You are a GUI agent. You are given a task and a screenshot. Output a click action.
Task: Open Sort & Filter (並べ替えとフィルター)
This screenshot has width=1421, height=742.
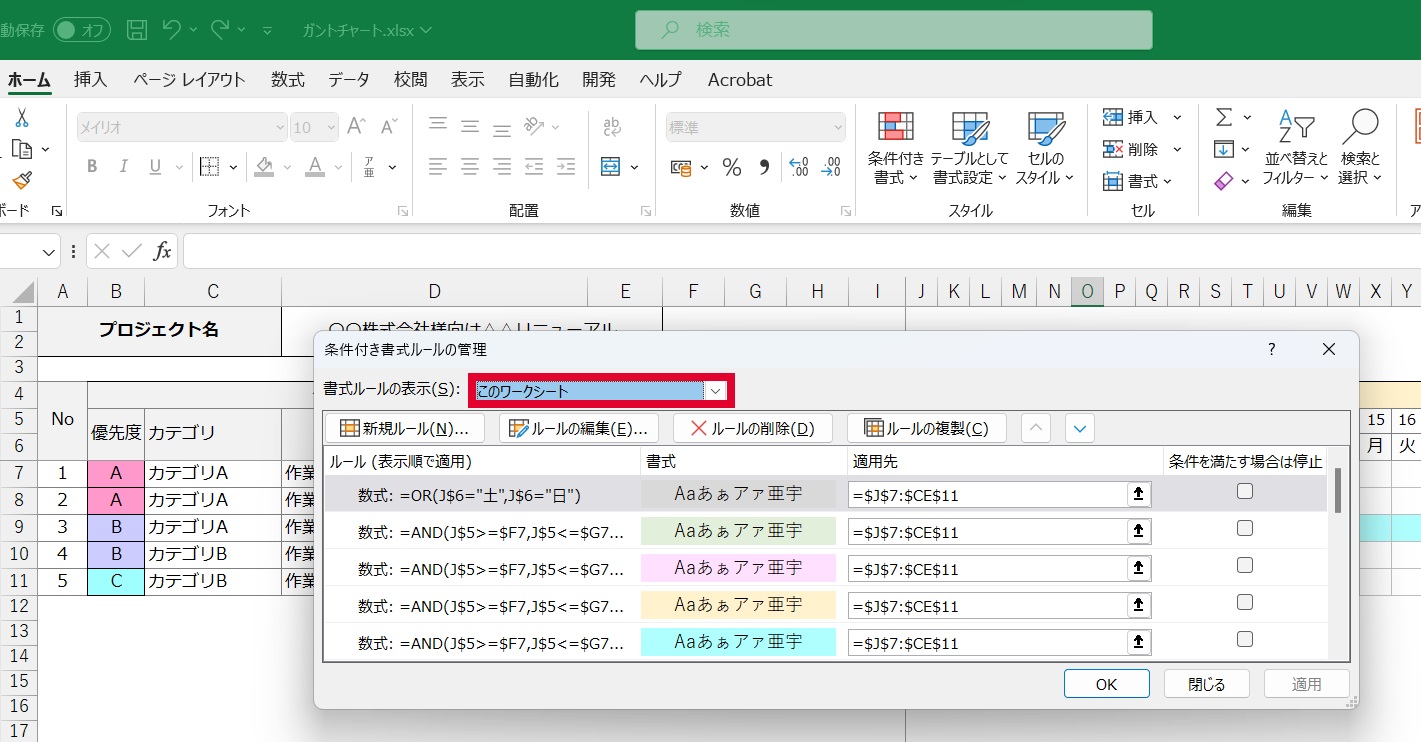point(1296,148)
